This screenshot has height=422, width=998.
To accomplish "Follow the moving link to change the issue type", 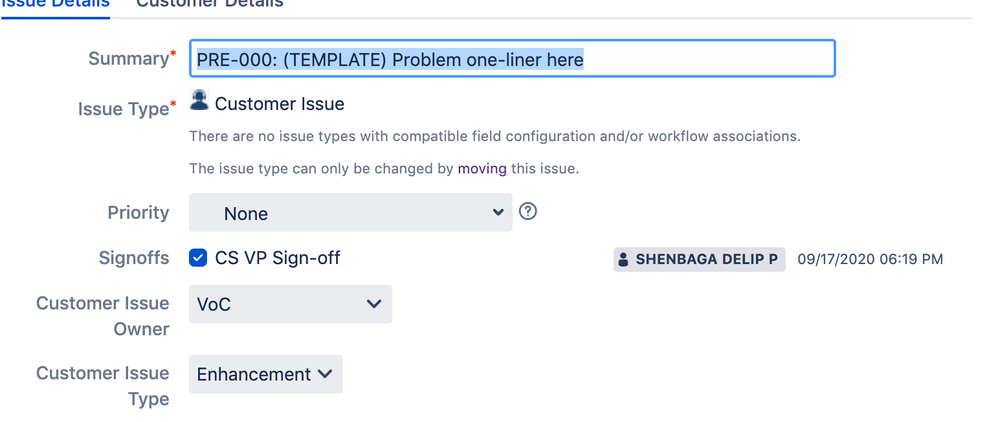I will coord(482,169).
